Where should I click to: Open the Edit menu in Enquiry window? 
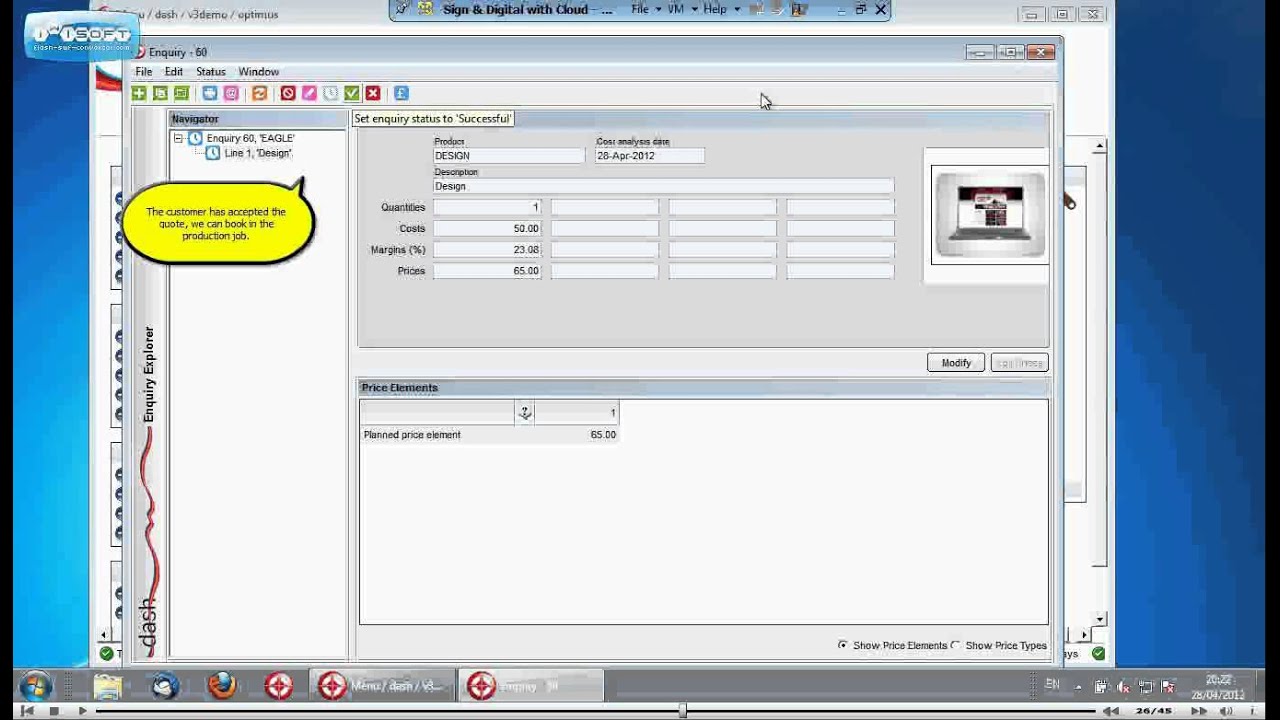pyautogui.click(x=174, y=72)
